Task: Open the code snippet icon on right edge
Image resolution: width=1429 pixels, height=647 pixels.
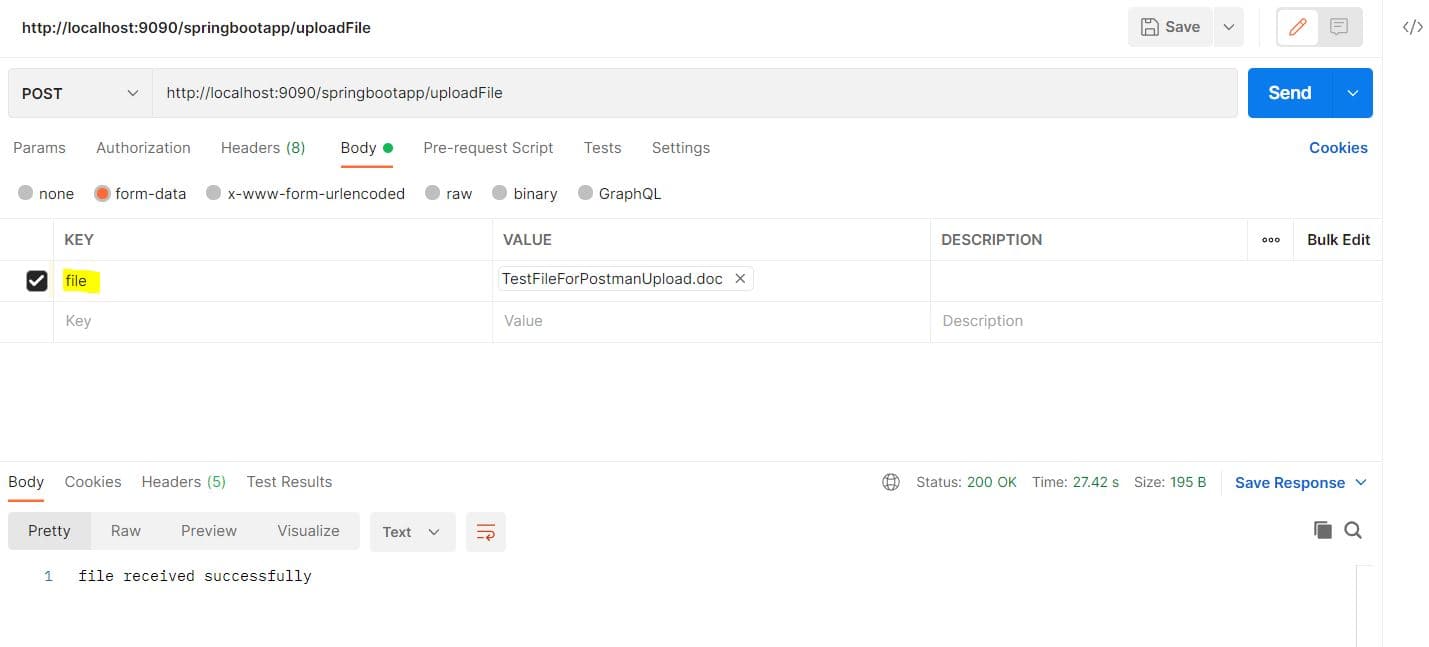Action: point(1412,27)
